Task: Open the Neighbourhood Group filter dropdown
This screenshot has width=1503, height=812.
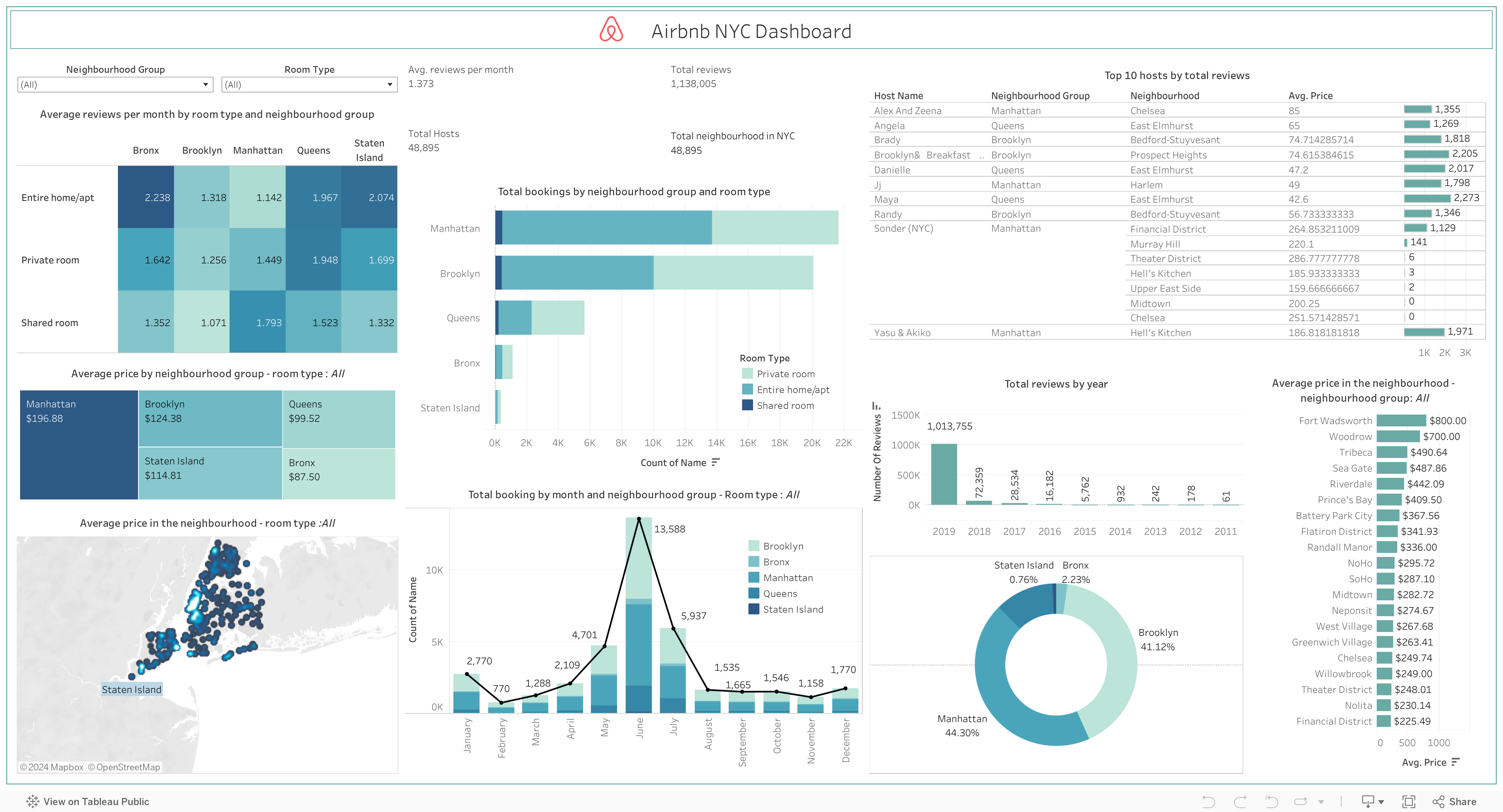Action: pos(115,85)
